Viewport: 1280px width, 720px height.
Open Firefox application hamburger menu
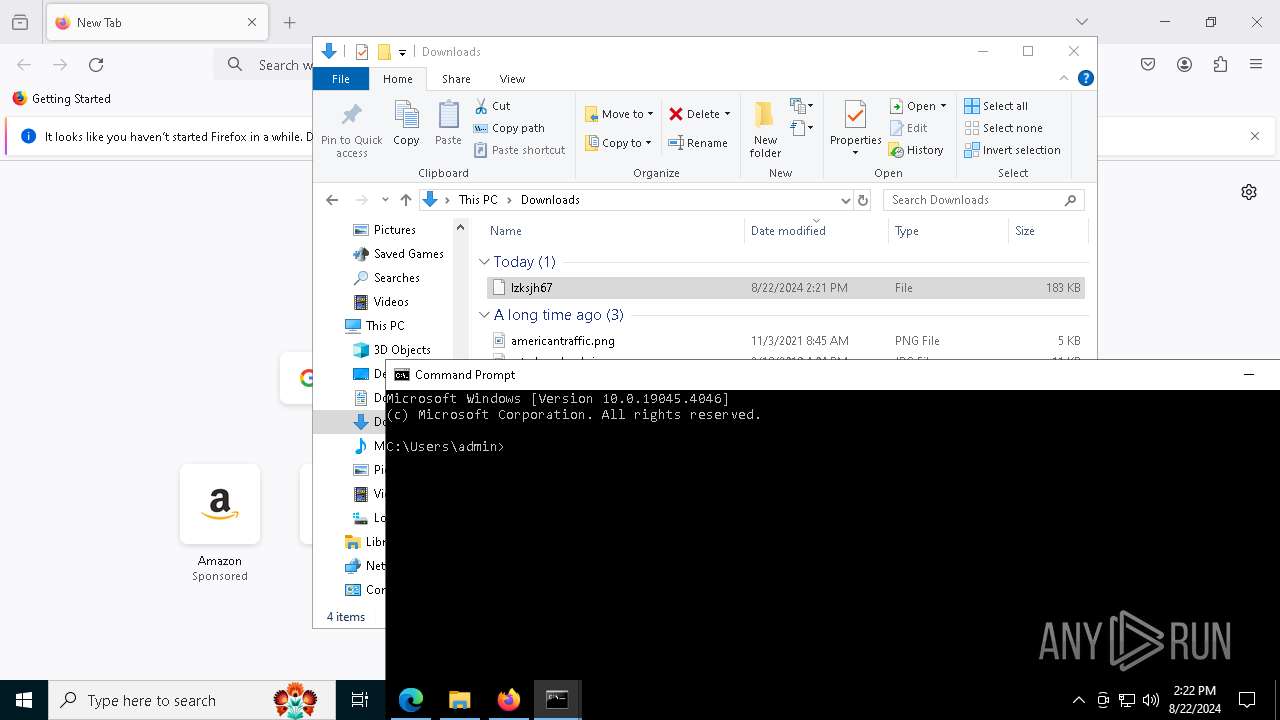pyautogui.click(x=1256, y=65)
